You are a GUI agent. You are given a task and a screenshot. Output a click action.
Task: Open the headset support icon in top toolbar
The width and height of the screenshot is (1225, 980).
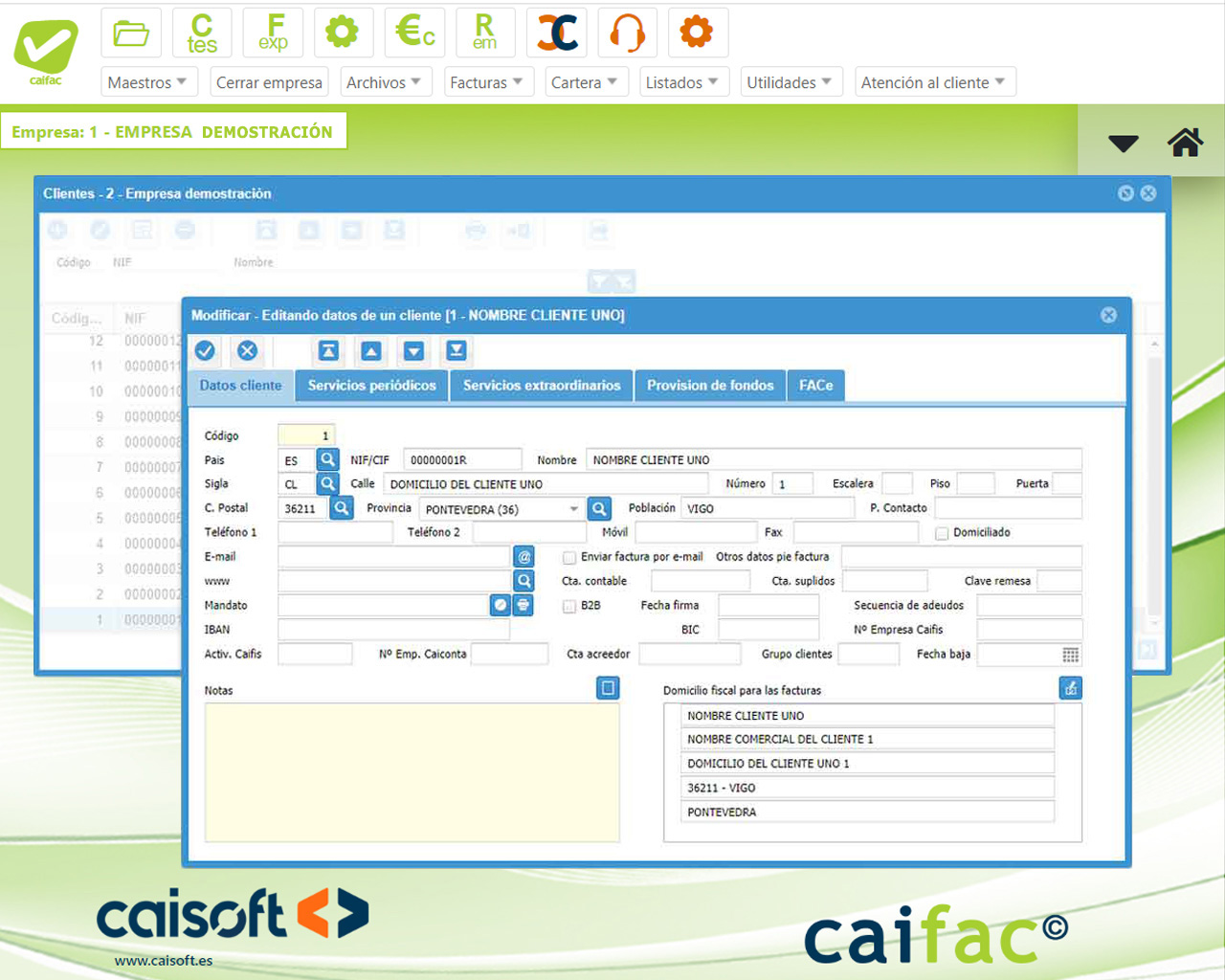627,33
